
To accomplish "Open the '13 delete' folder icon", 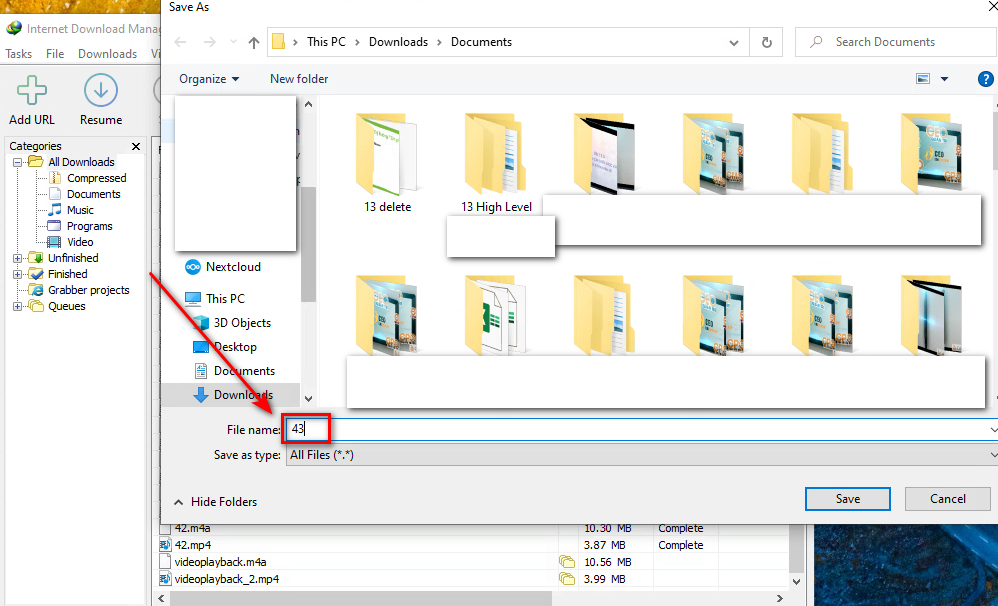I will tap(386, 154).
